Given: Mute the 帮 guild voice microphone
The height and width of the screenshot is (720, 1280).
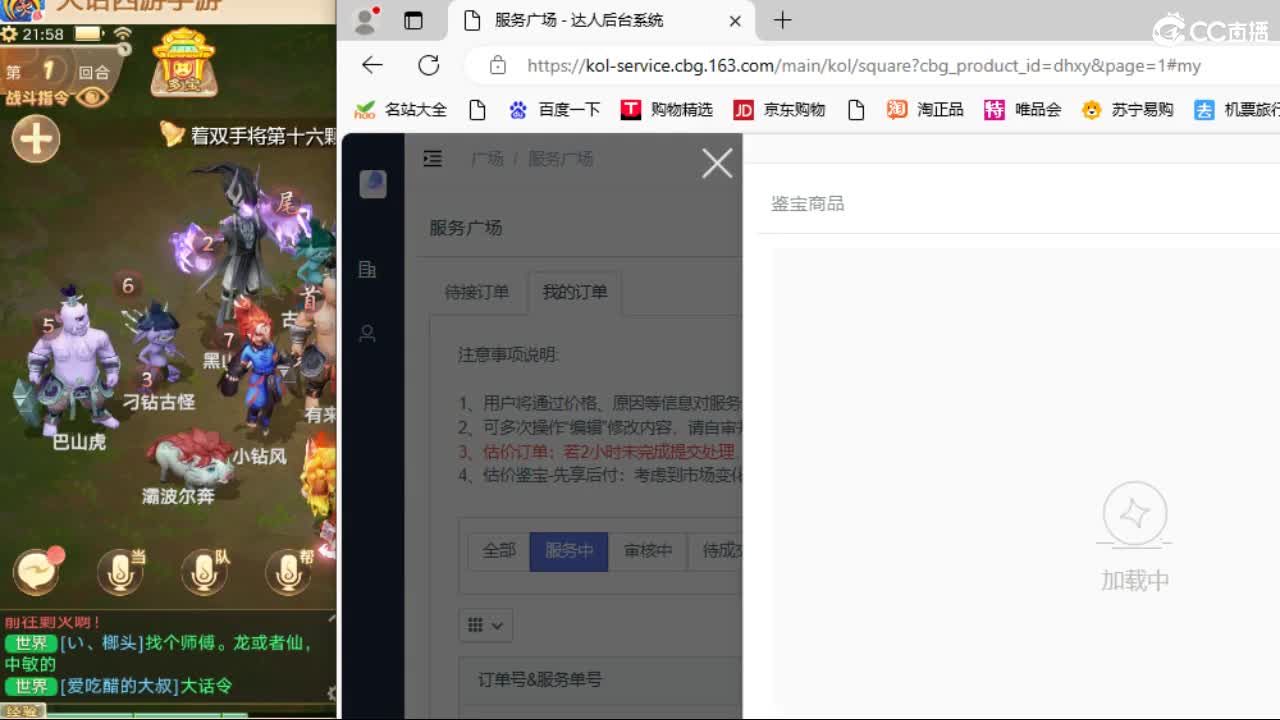Looking at the screenshot, I should coord(288,572).
